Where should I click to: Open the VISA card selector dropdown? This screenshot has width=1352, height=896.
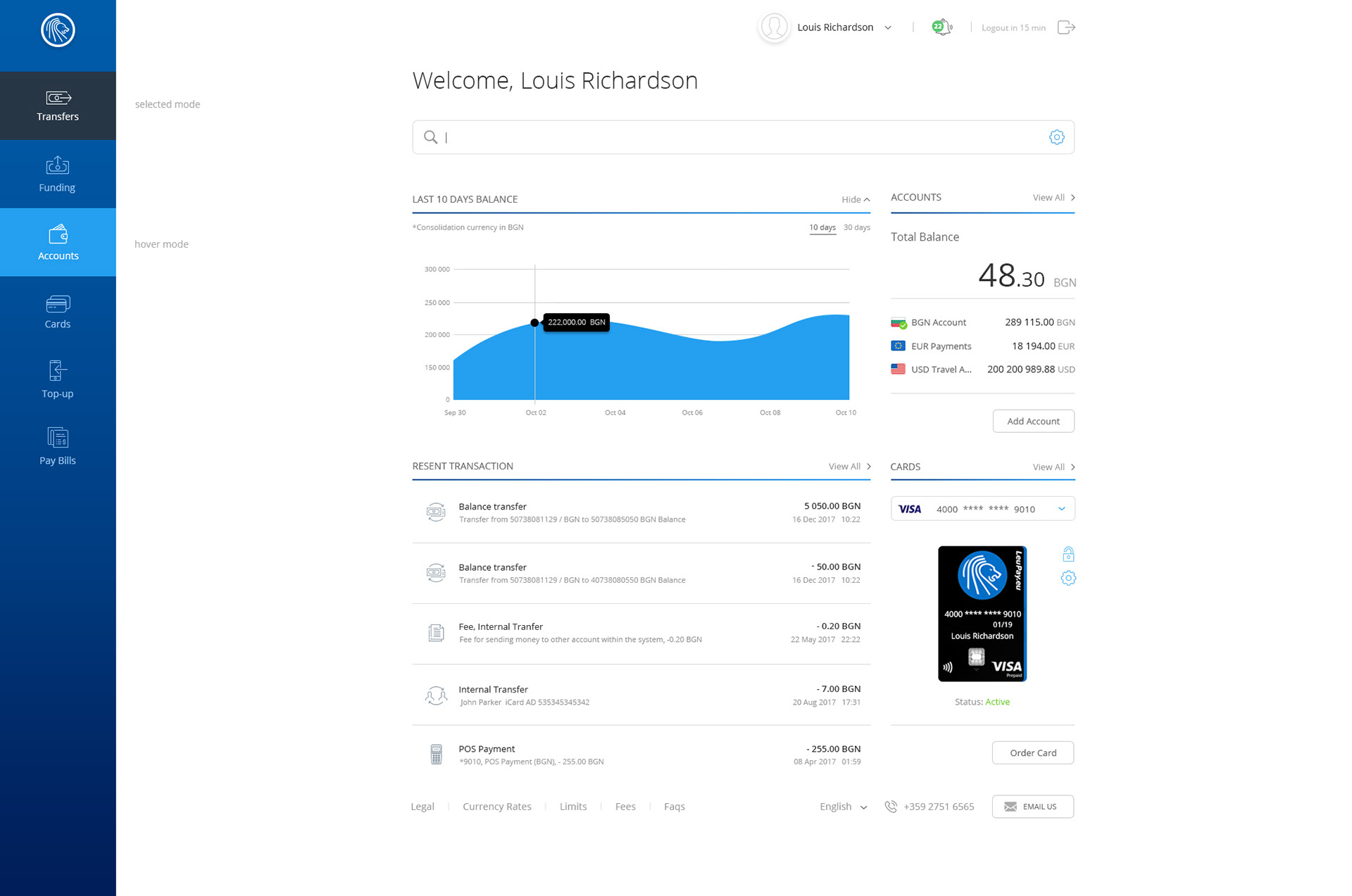tap(1061, 509)
